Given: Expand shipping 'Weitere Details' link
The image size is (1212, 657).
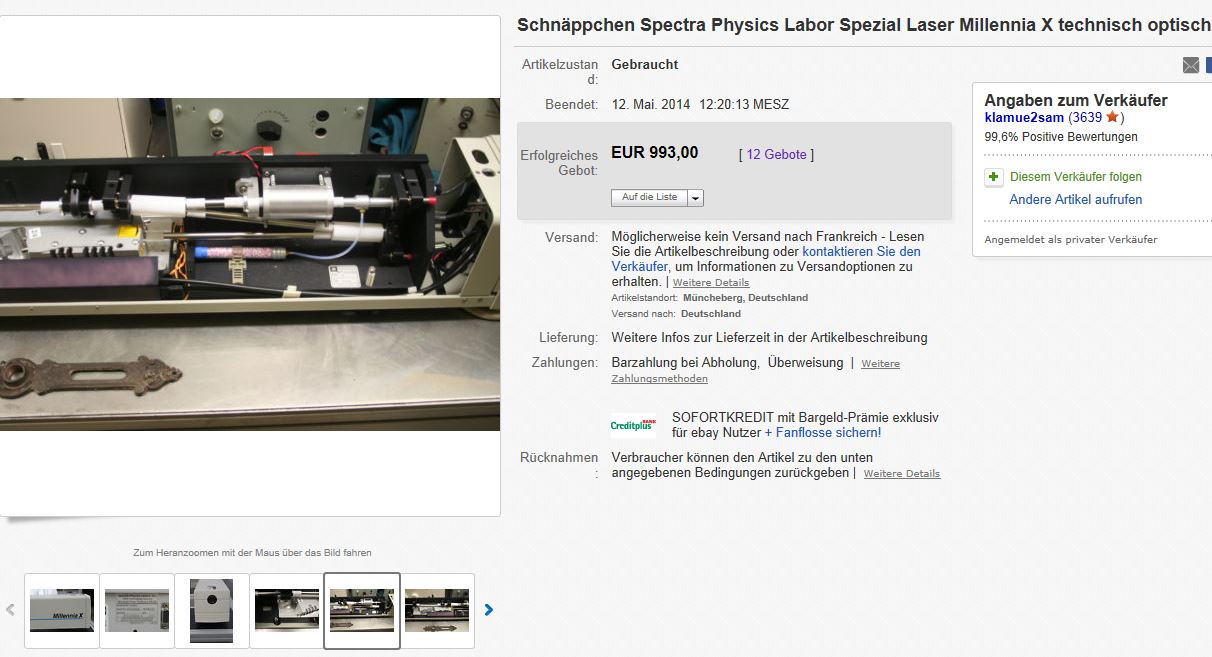Looking at the screenshot, I should point(711,283).
